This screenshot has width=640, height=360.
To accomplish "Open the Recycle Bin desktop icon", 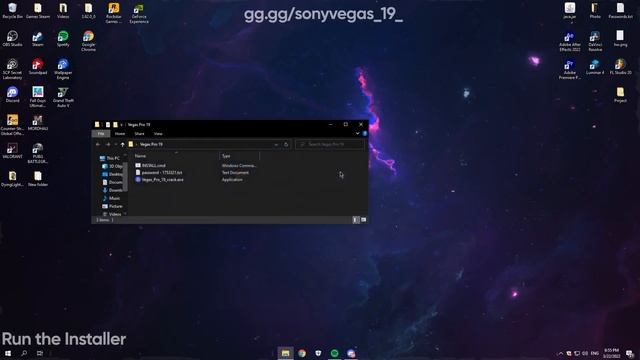I will (12, 11).
